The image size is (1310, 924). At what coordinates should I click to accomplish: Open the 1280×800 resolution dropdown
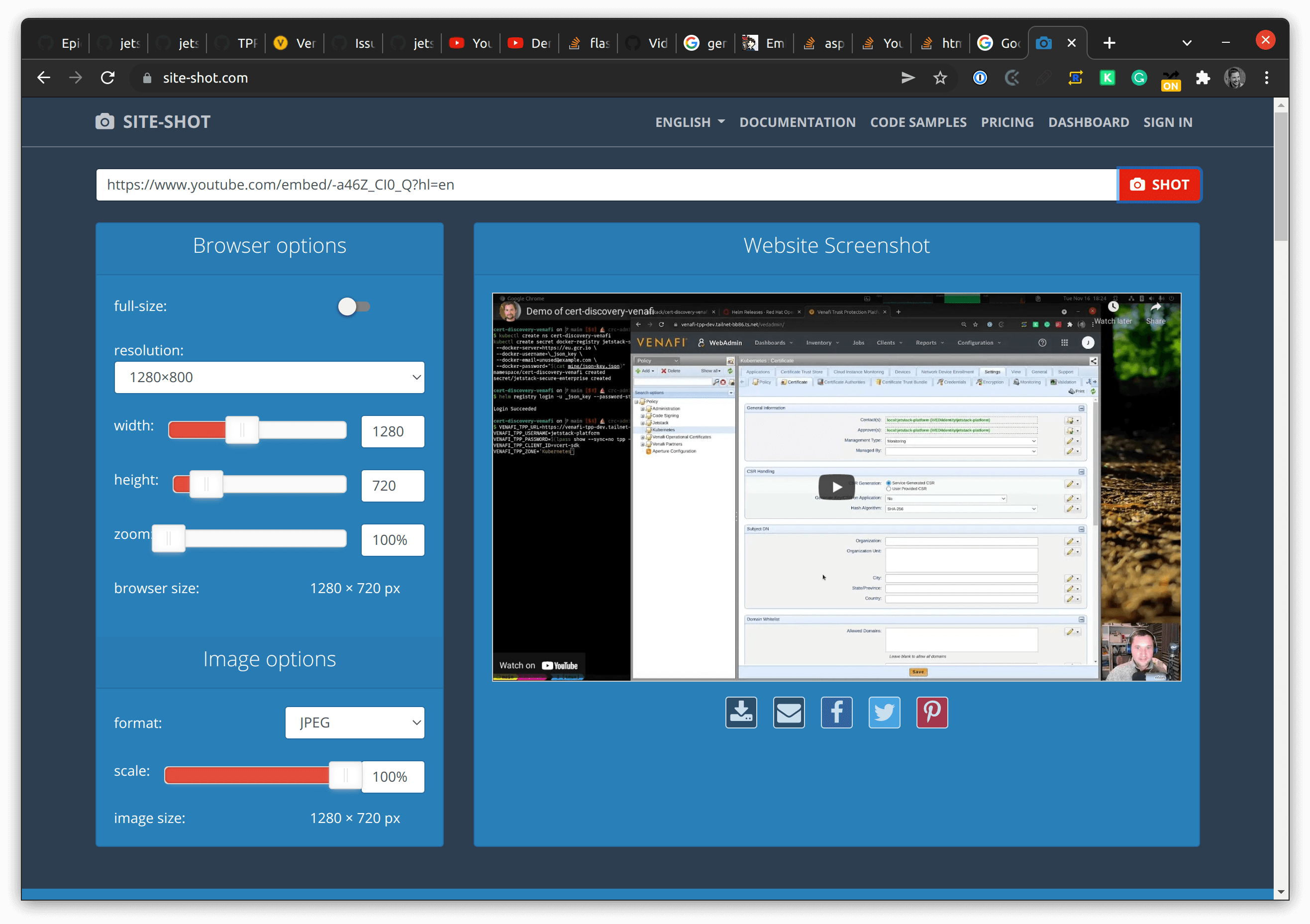click(x=269, y=377)
